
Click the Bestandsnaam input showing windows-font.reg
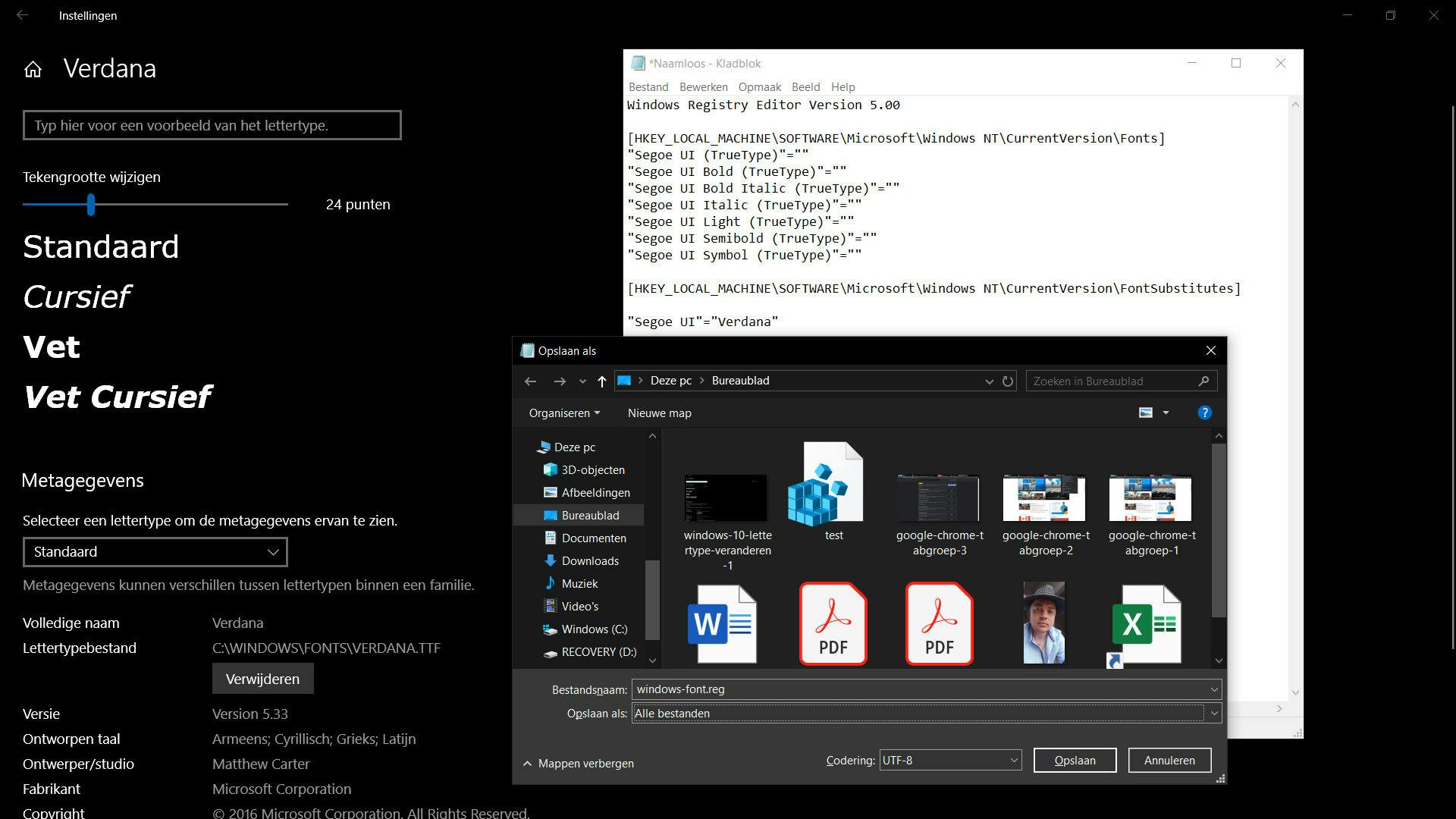(834, 689)
